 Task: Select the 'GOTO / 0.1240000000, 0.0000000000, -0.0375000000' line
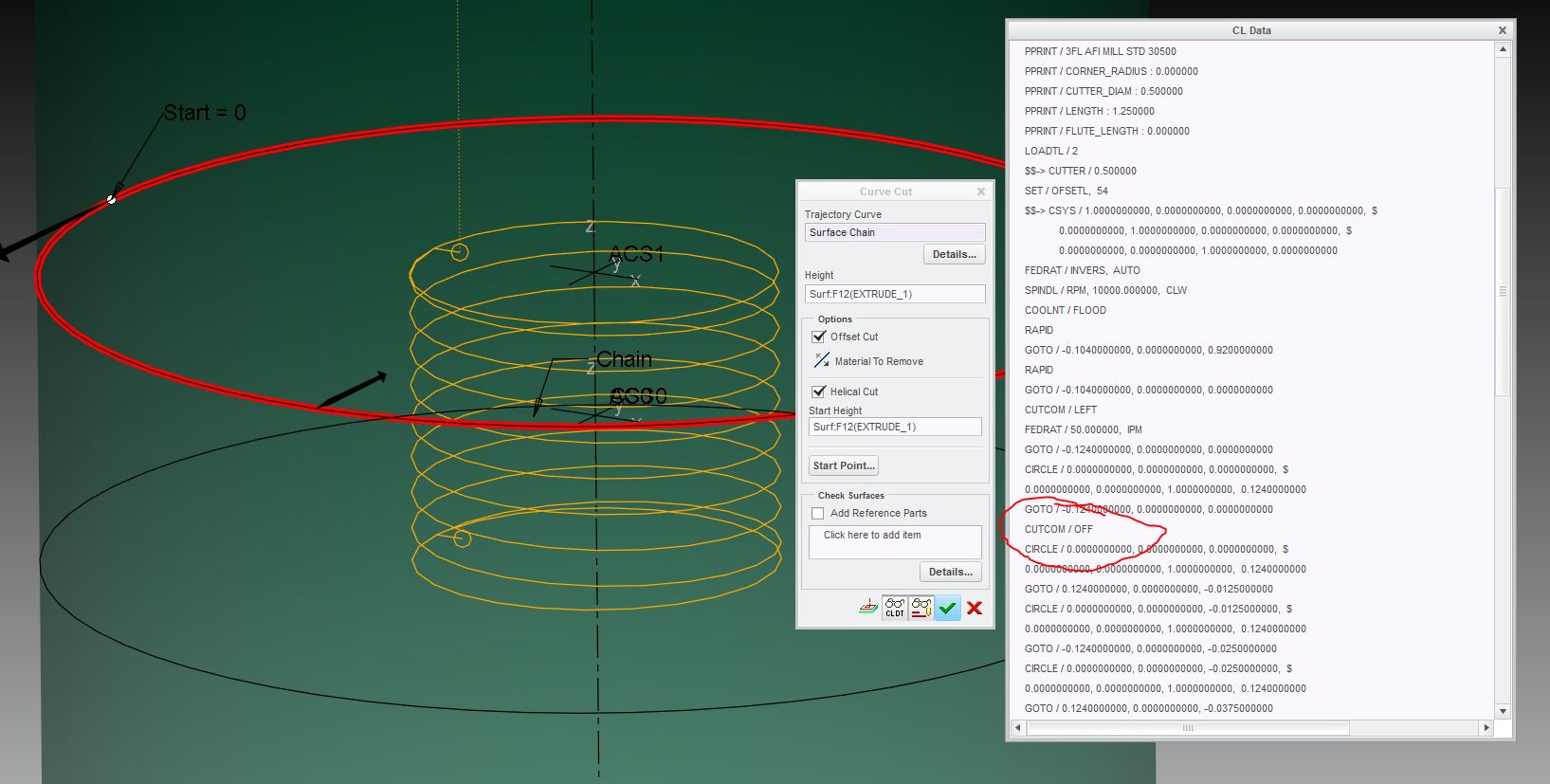1149,708
